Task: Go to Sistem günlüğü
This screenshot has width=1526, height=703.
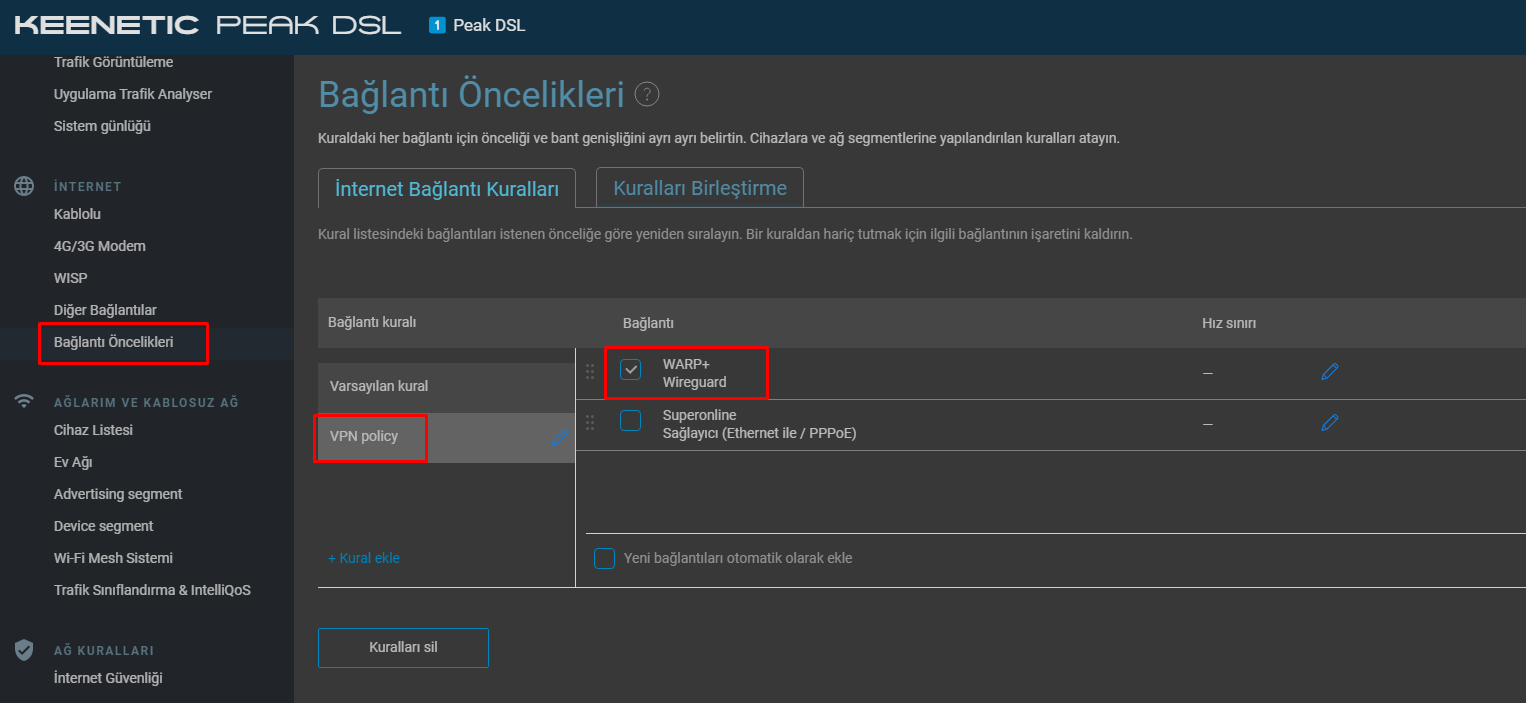Action: [102, 126]
